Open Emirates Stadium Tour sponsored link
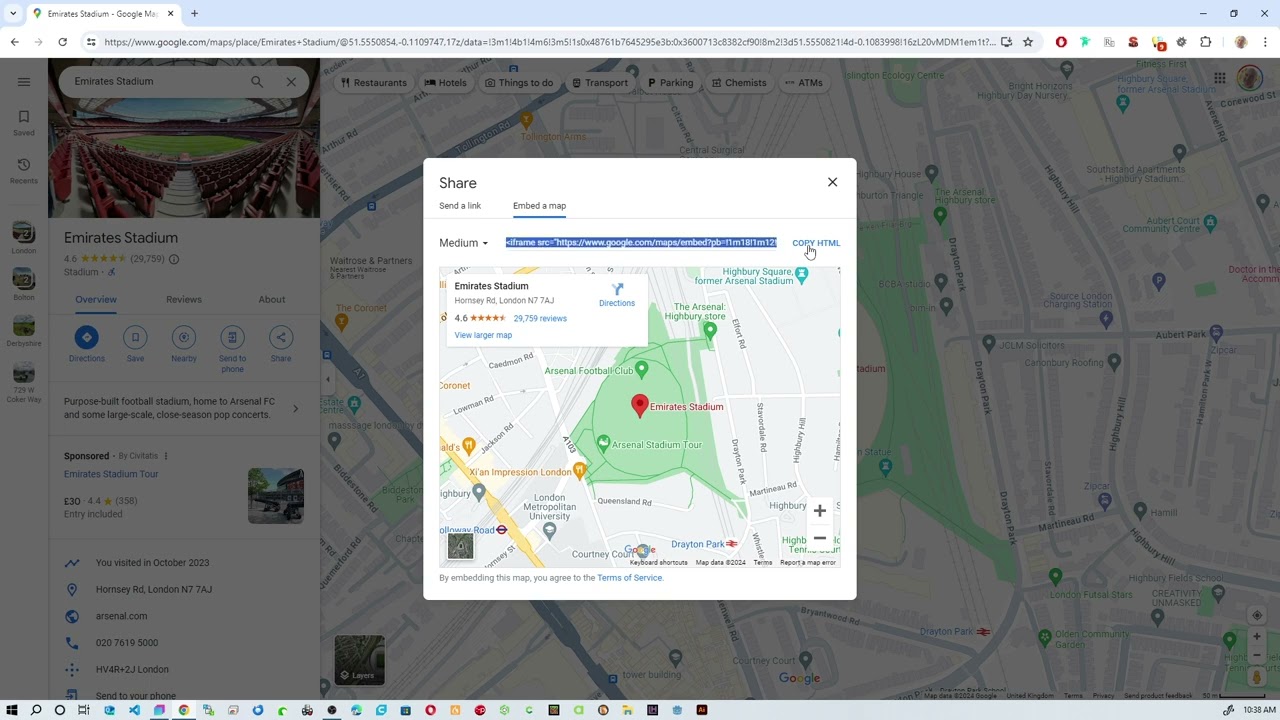The image size is (1280, 720). tap(111, 474)
